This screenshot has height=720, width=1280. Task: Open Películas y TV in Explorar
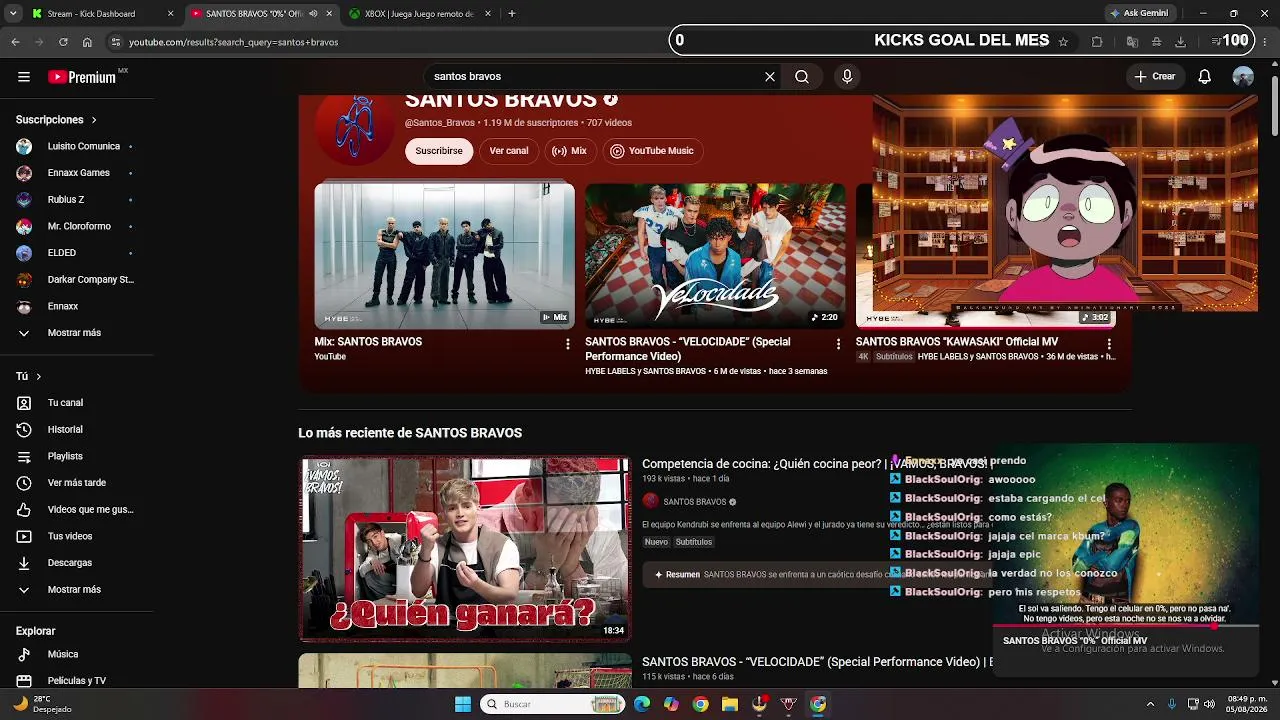point(76,681)
